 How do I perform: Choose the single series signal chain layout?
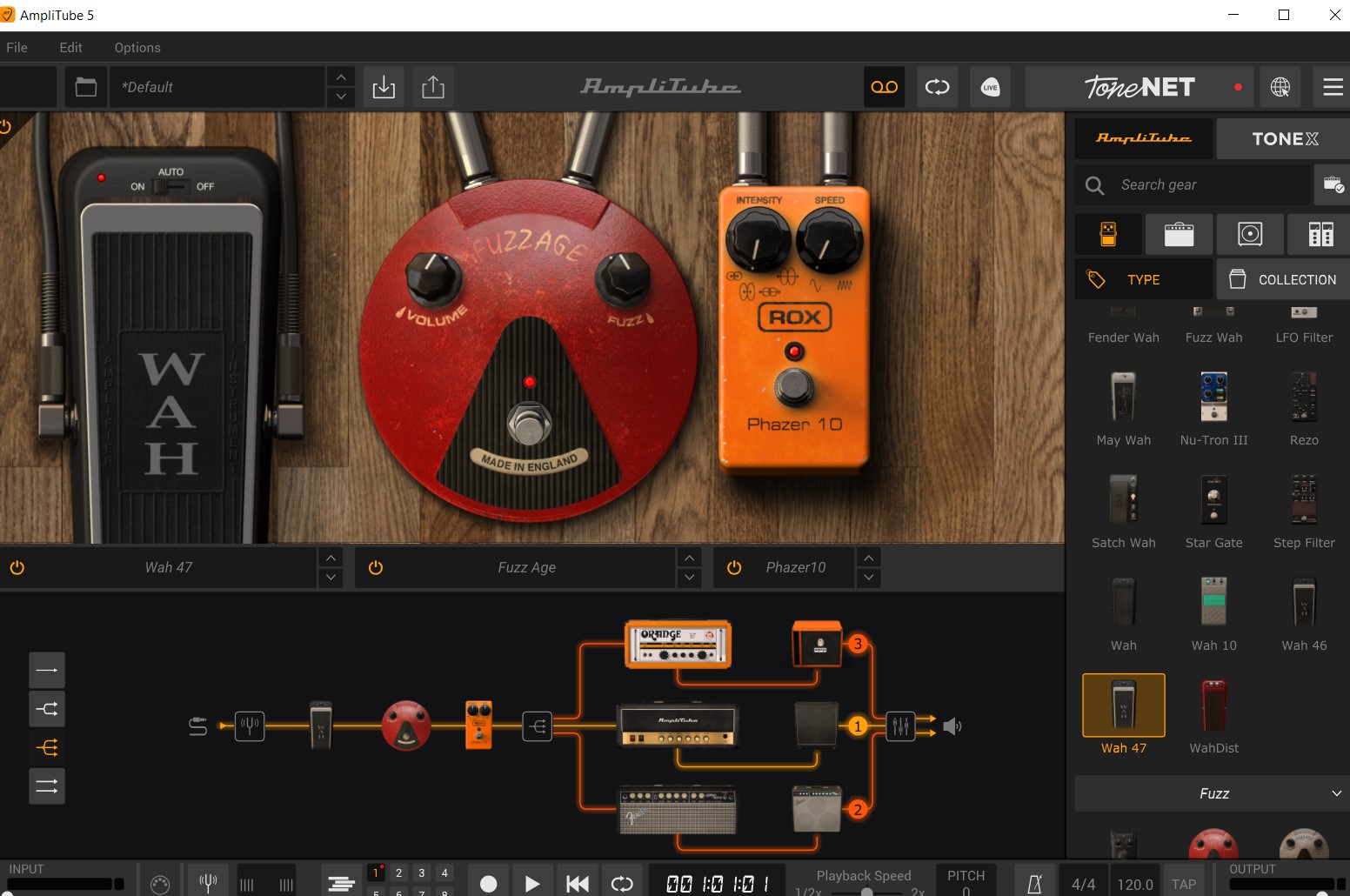[47, 670]
